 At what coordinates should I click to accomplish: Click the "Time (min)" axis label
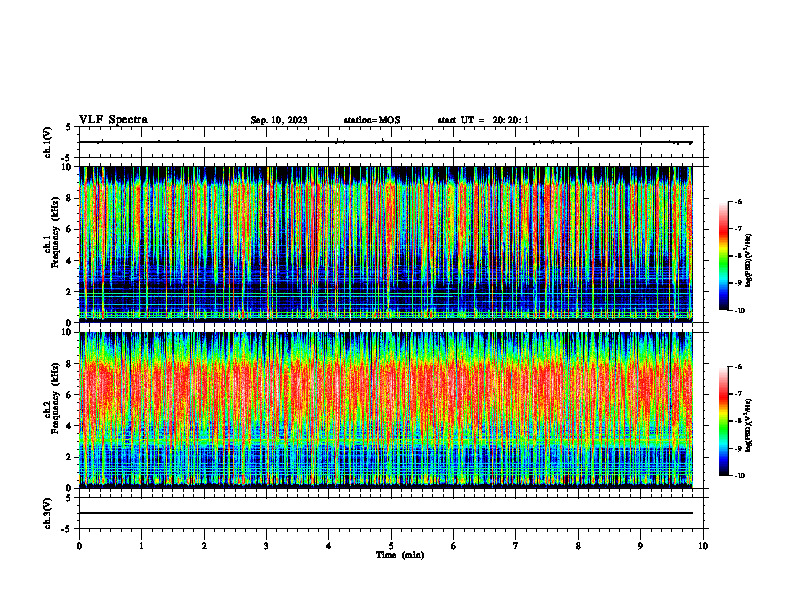pyautogui.click(x=400, y=555)
